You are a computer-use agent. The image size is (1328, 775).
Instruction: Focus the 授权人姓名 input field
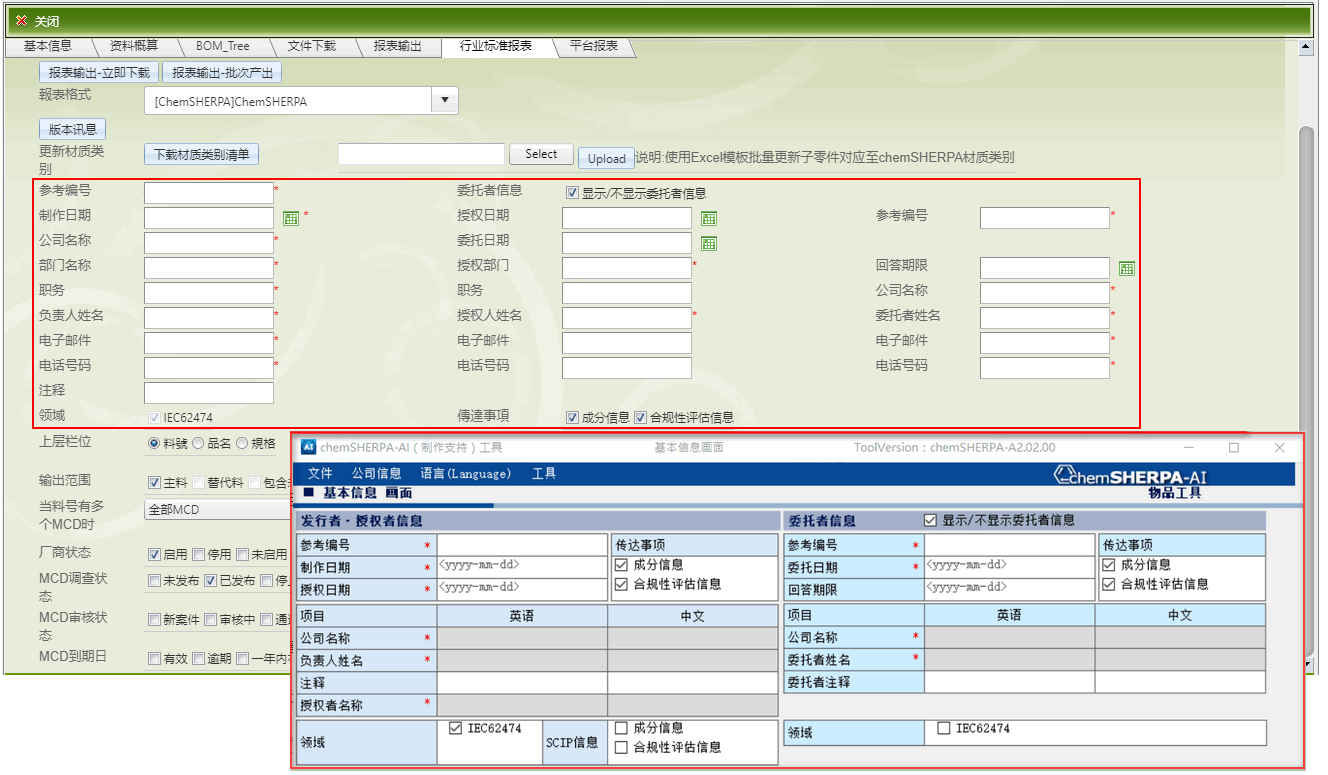[x=627, y=318]
